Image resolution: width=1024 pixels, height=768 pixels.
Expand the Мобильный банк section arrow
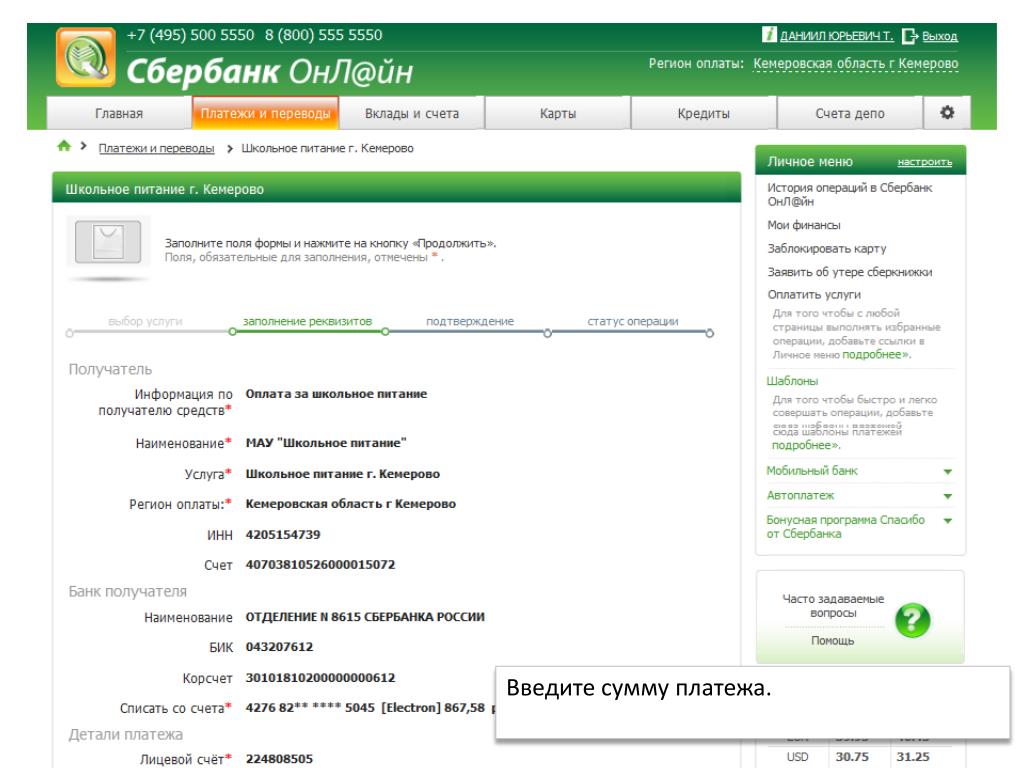pyautogui.click(x=948, y=472)
